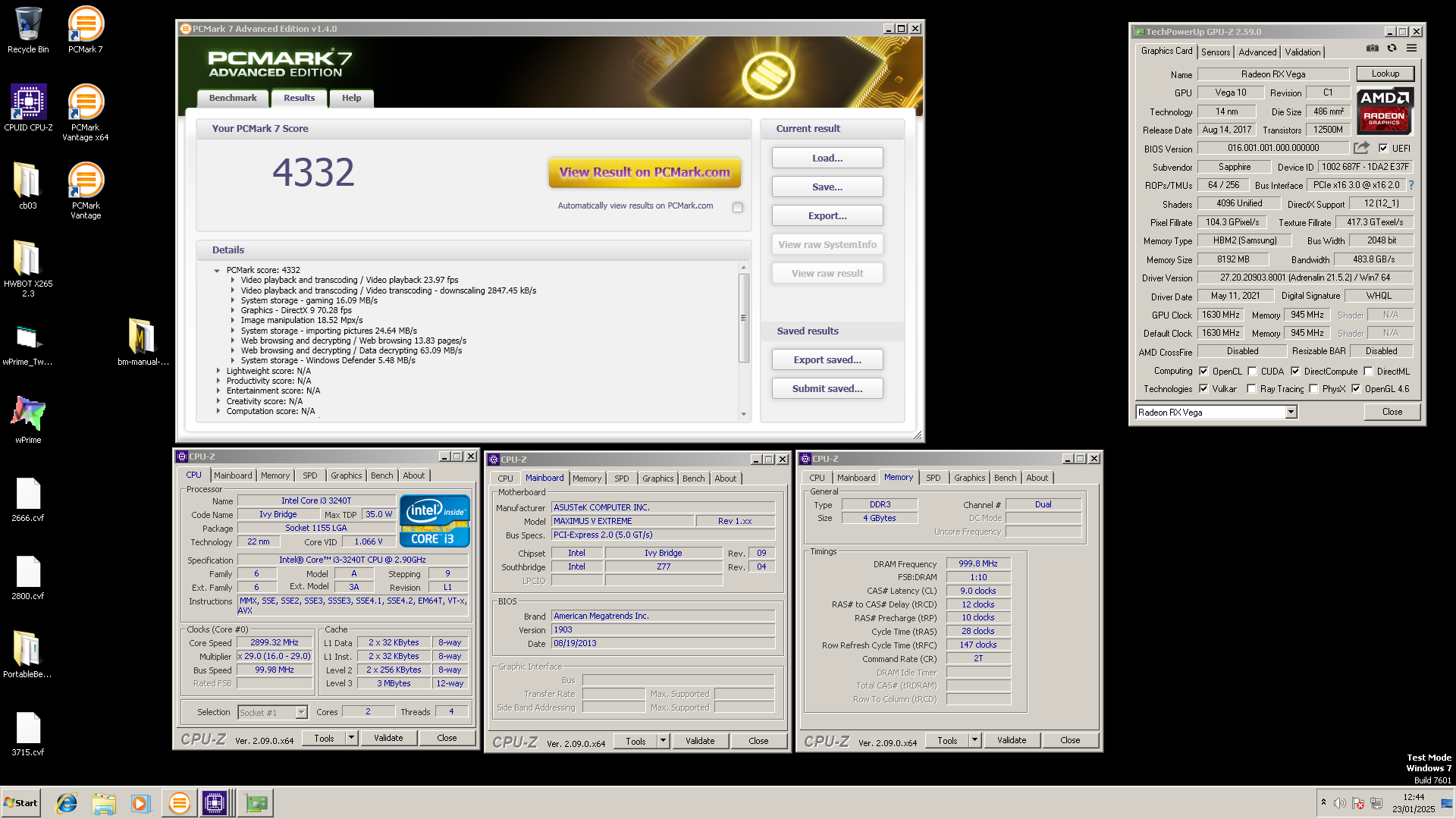Open Tools dropdown arrow in CPU-Z CPU window
The height and width of the screenshot is (819, 1456).
(351, 738)
